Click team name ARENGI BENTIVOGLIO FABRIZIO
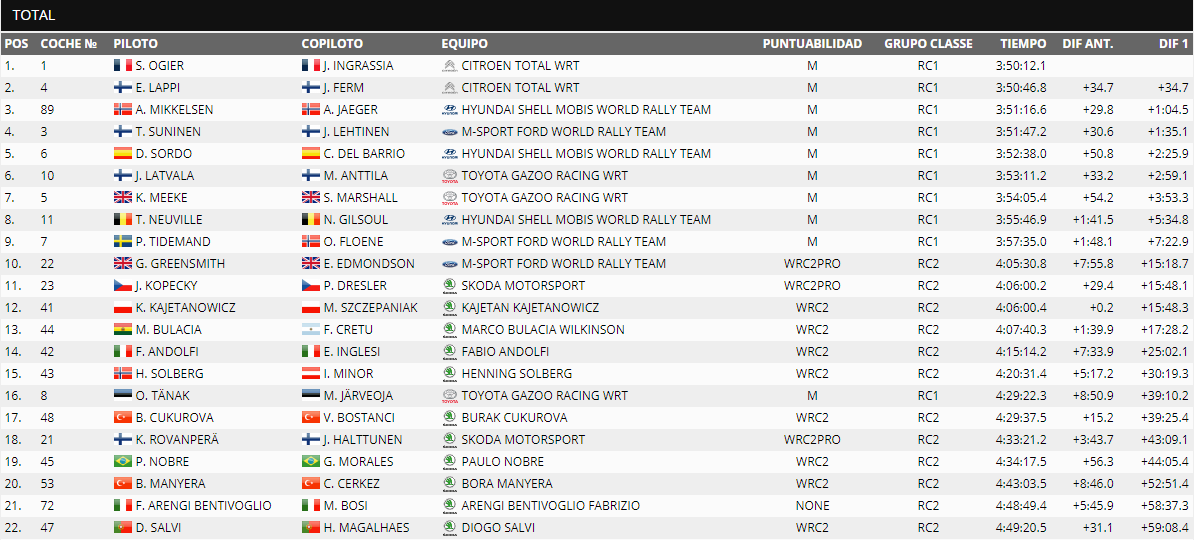 pos(551,506)
